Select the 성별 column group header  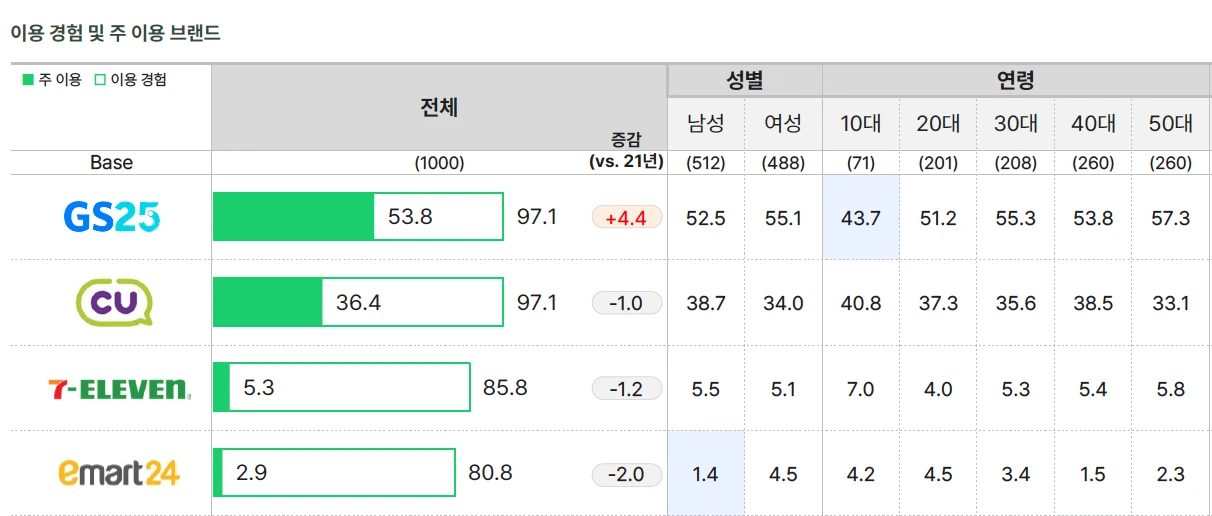[x=745, y=81]
